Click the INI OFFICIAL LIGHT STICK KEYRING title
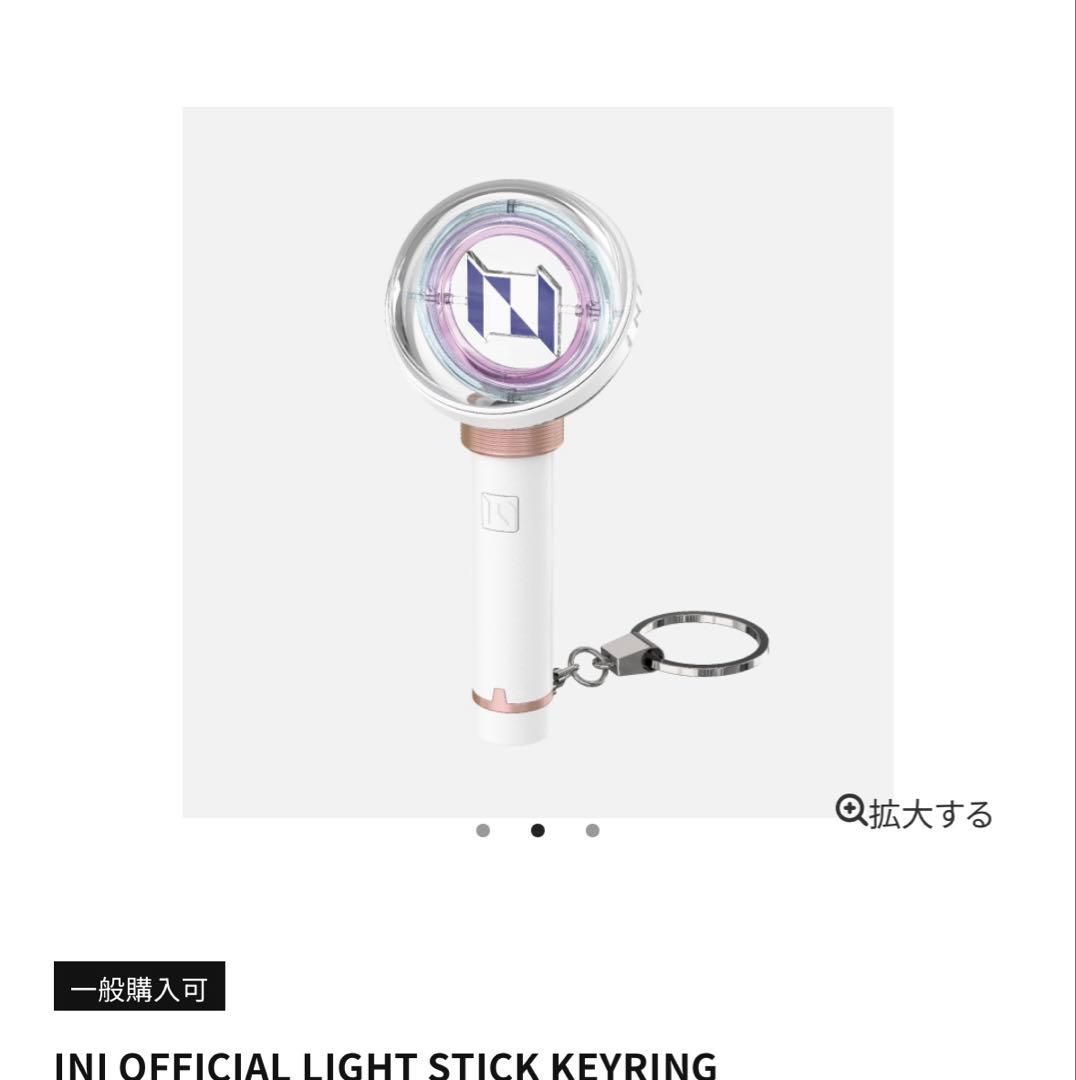The width and height of the screenshot is (1076, 1080). coord(385,1065)
